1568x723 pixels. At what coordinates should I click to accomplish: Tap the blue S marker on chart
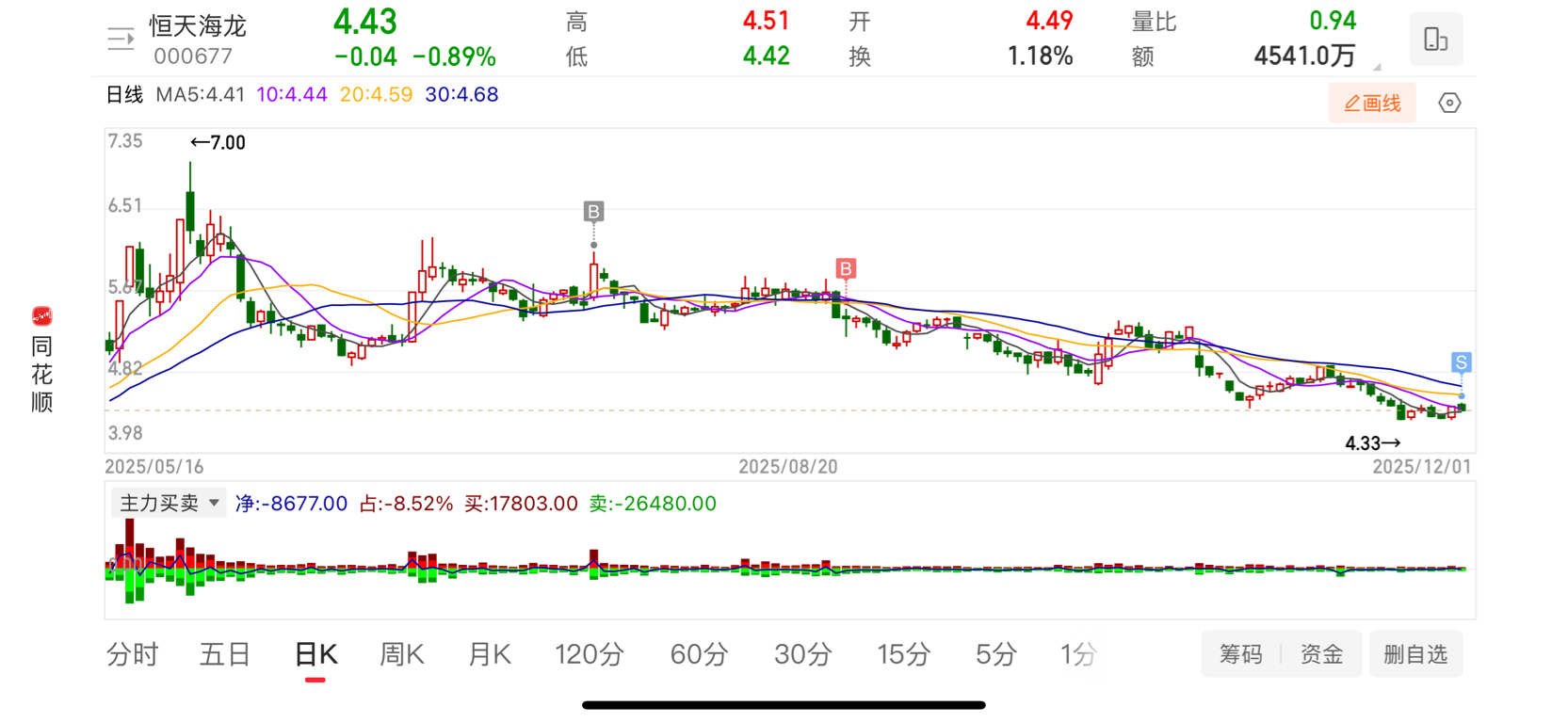[x=1461, y=362]
